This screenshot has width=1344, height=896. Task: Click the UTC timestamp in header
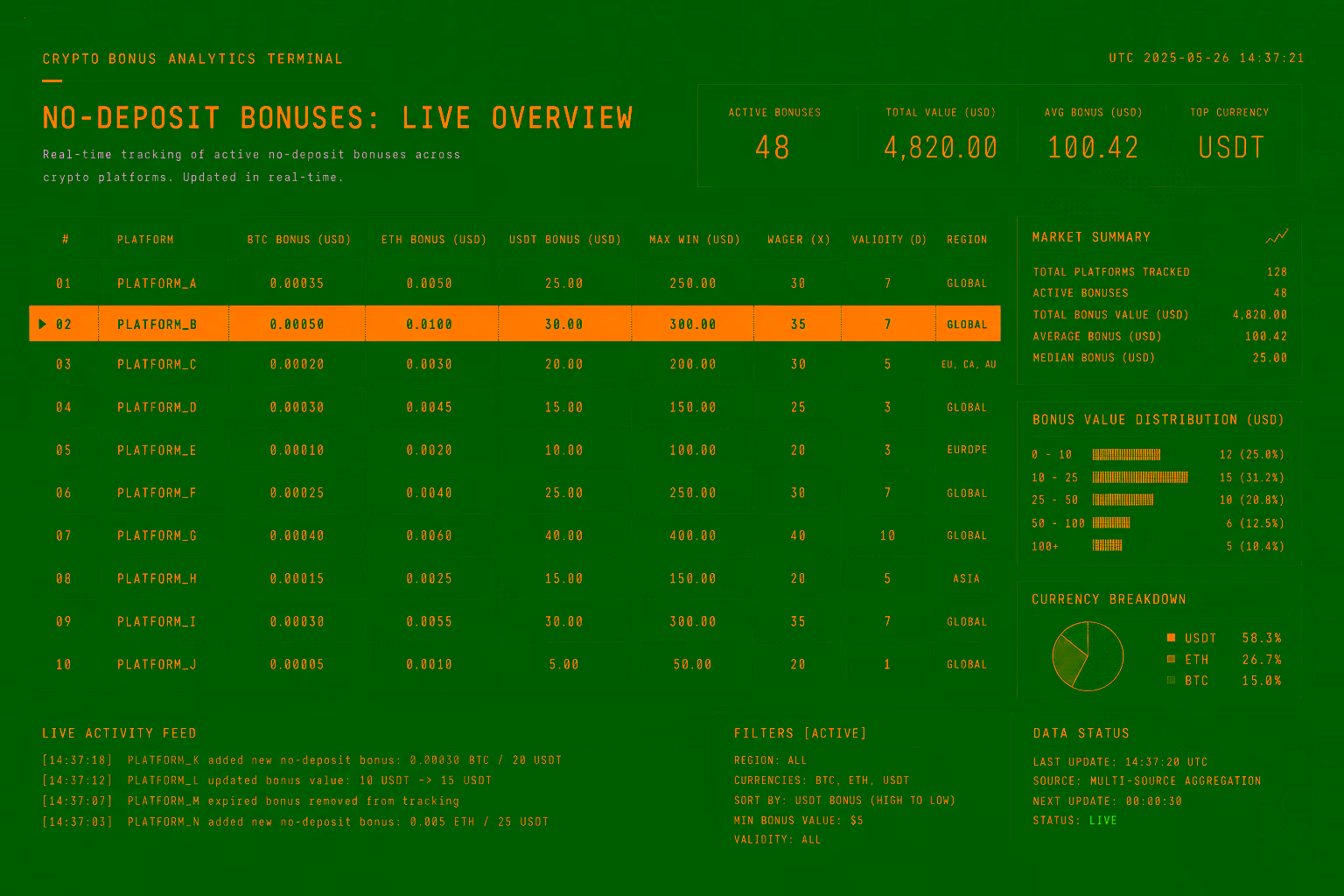click(x=1207, y=59)
